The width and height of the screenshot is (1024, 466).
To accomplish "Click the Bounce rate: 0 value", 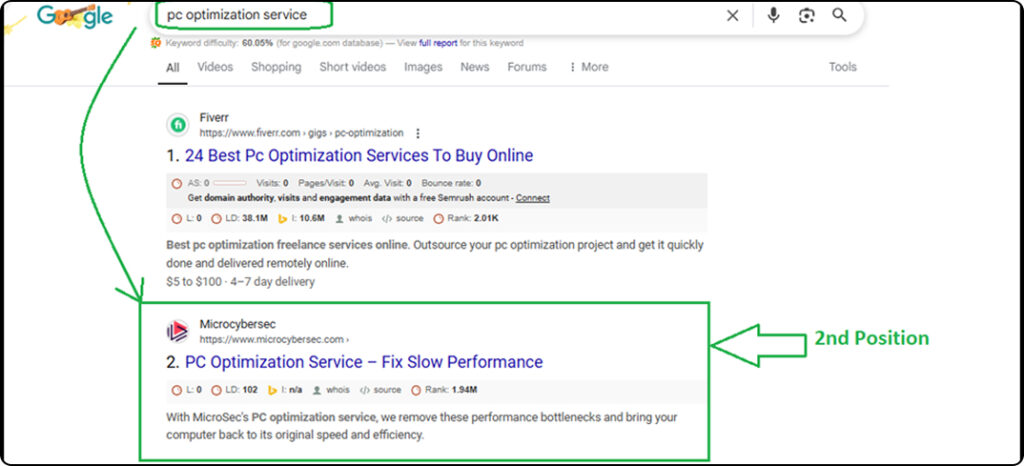I will tap(451, 183).
